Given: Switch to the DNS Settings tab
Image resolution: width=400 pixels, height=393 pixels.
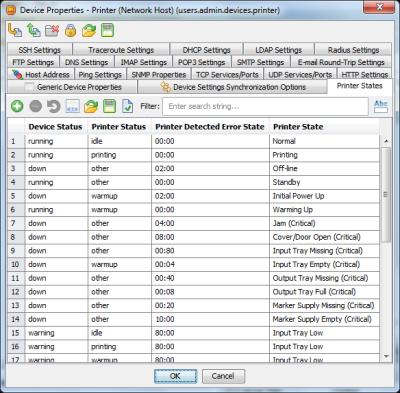Looking at the screenshot, I should click(86, 62).
